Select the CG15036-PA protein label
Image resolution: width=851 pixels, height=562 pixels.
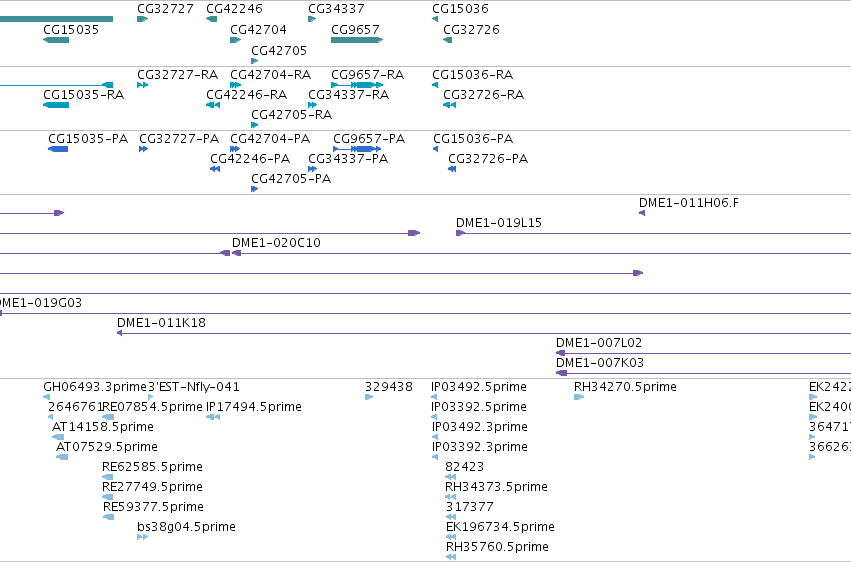(x=473, y=139)
